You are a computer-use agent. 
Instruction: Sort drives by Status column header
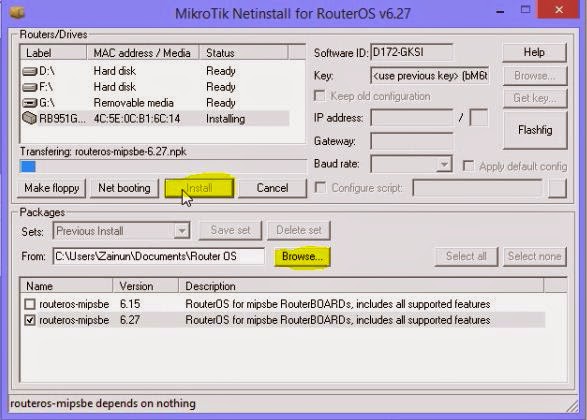click(244, 53)
